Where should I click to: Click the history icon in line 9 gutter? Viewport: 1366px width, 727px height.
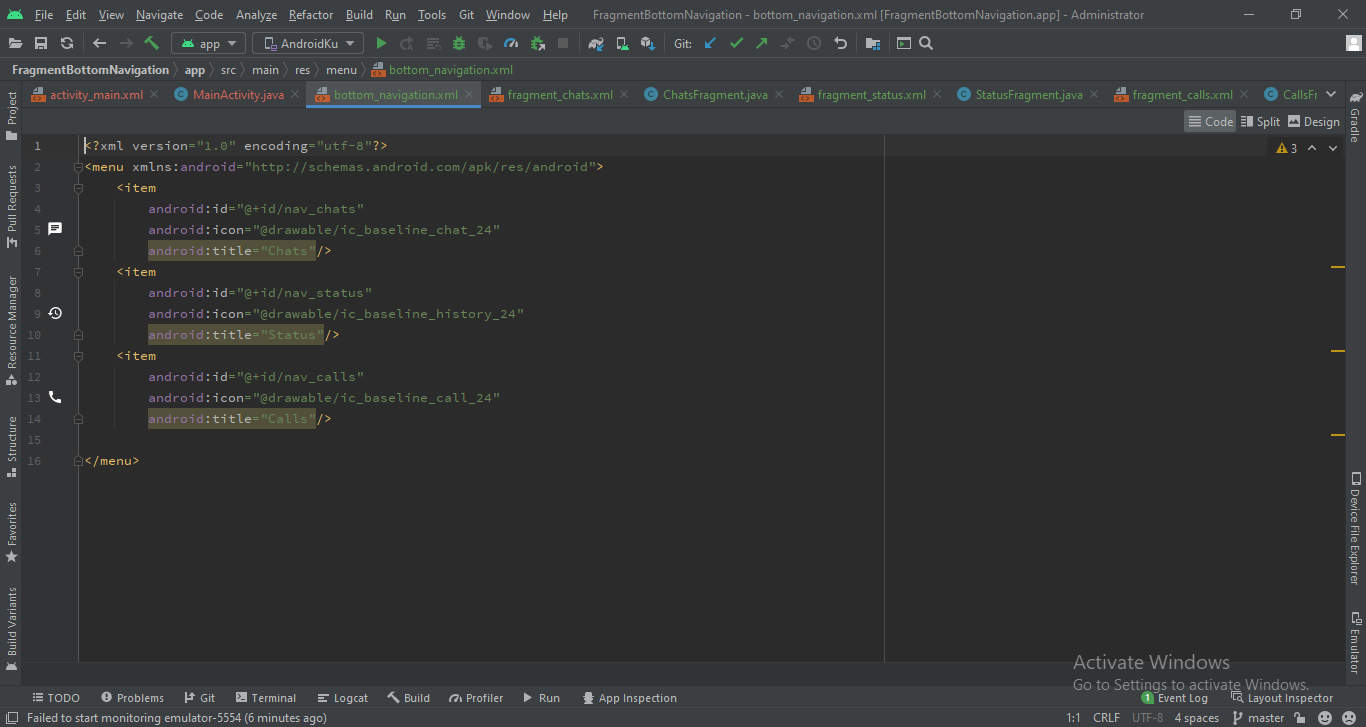(55, 313)
